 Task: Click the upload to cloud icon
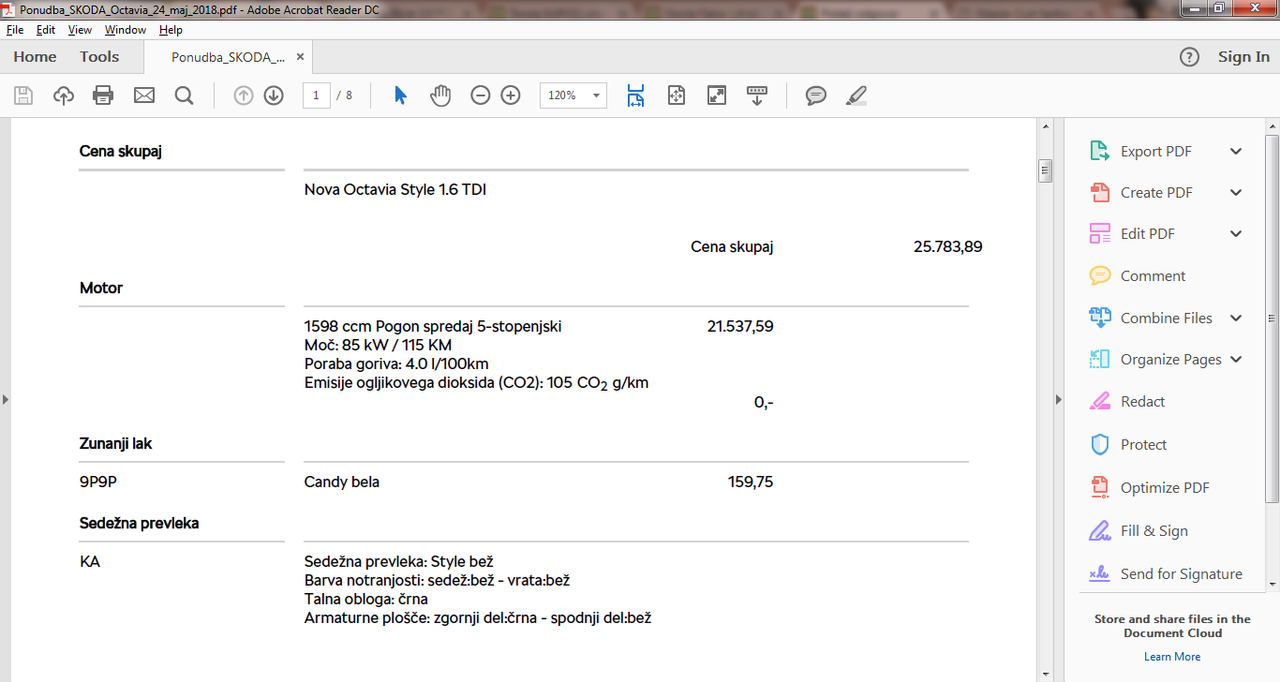click(63, 96)
